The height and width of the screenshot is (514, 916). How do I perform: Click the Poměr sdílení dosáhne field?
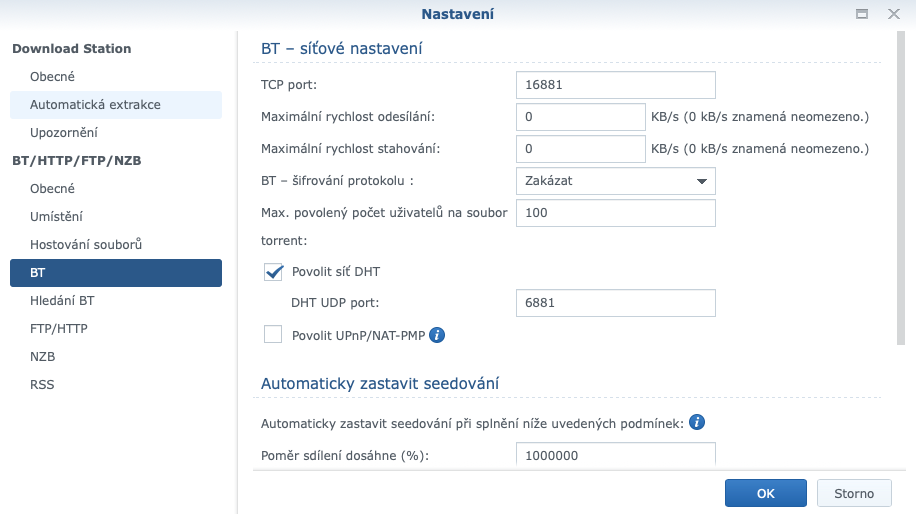click(x=616, y=455)
